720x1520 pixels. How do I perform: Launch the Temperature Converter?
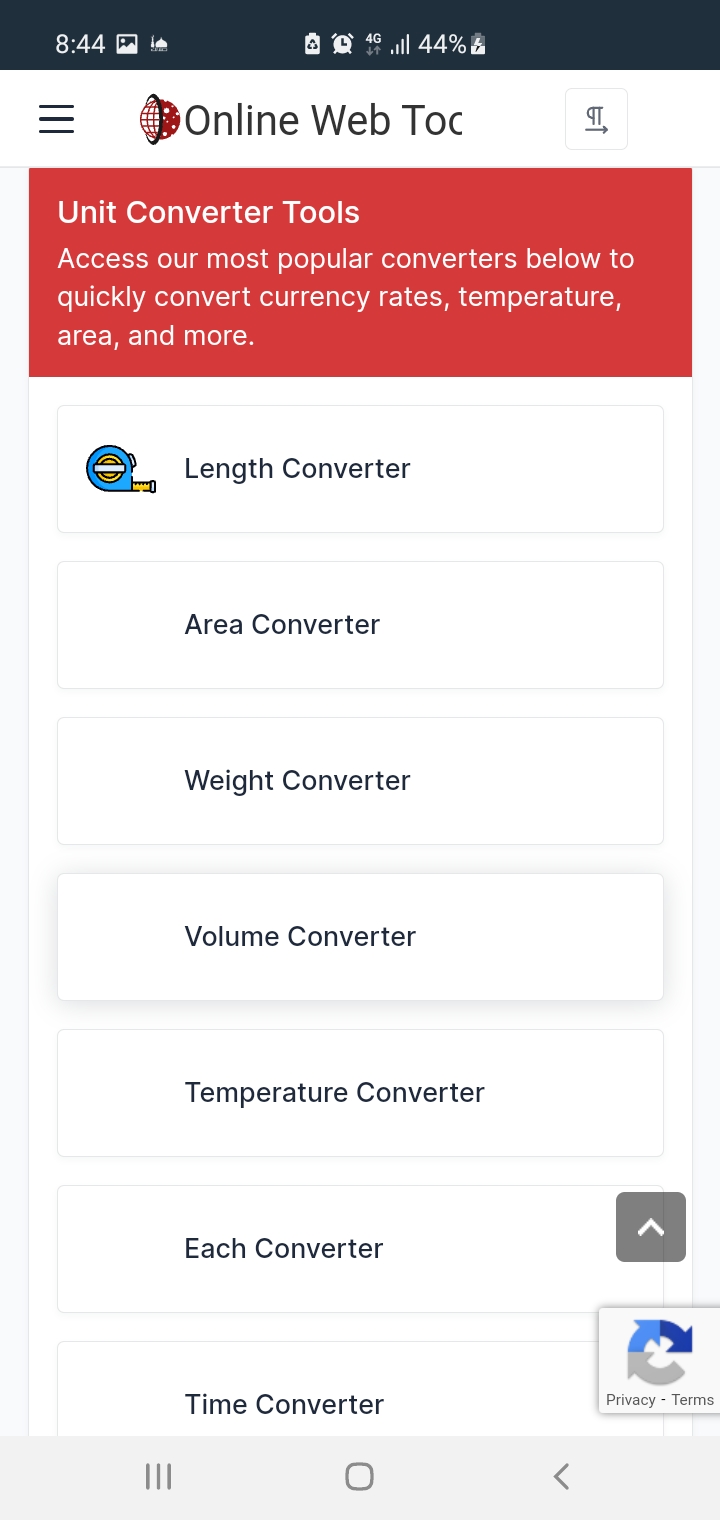tap(360, 1093)
